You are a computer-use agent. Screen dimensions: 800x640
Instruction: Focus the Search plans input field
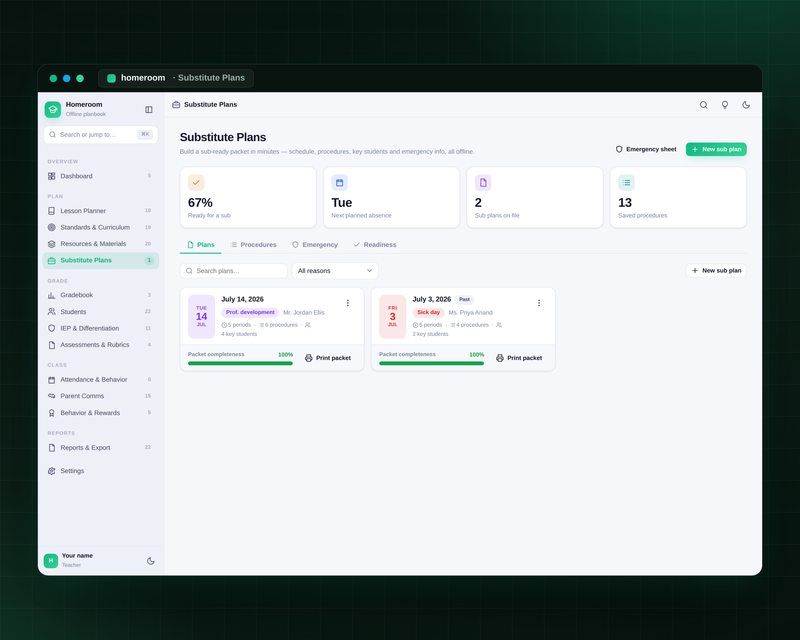coord(234,270)
